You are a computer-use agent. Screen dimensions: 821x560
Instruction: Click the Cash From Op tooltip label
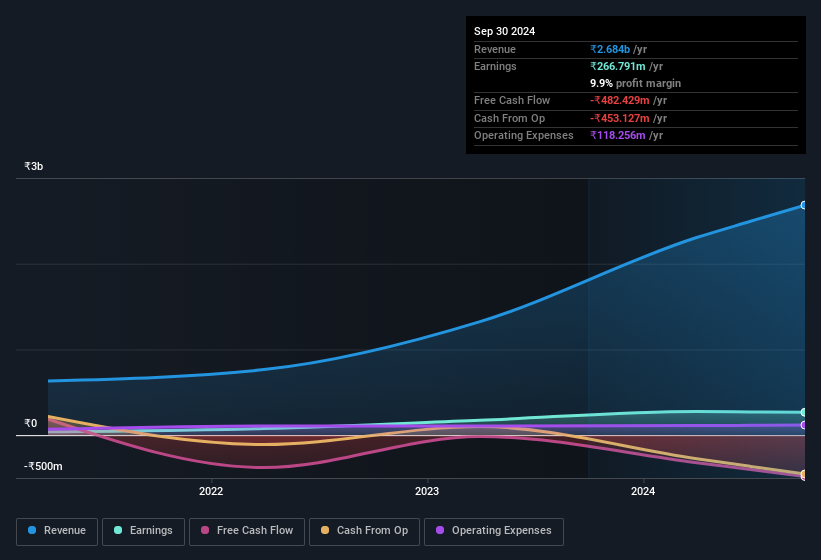(509, 118)
